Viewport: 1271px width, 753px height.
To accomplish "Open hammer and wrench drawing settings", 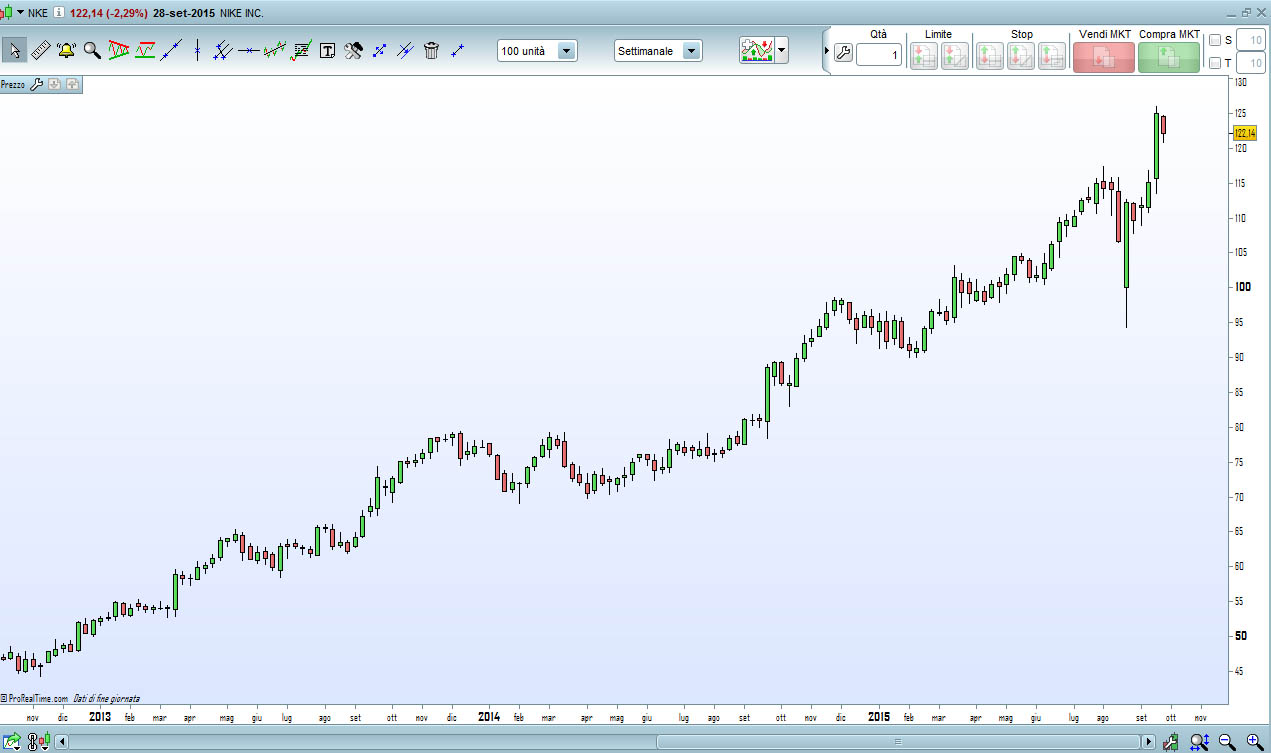I will [x=353, y=50].
